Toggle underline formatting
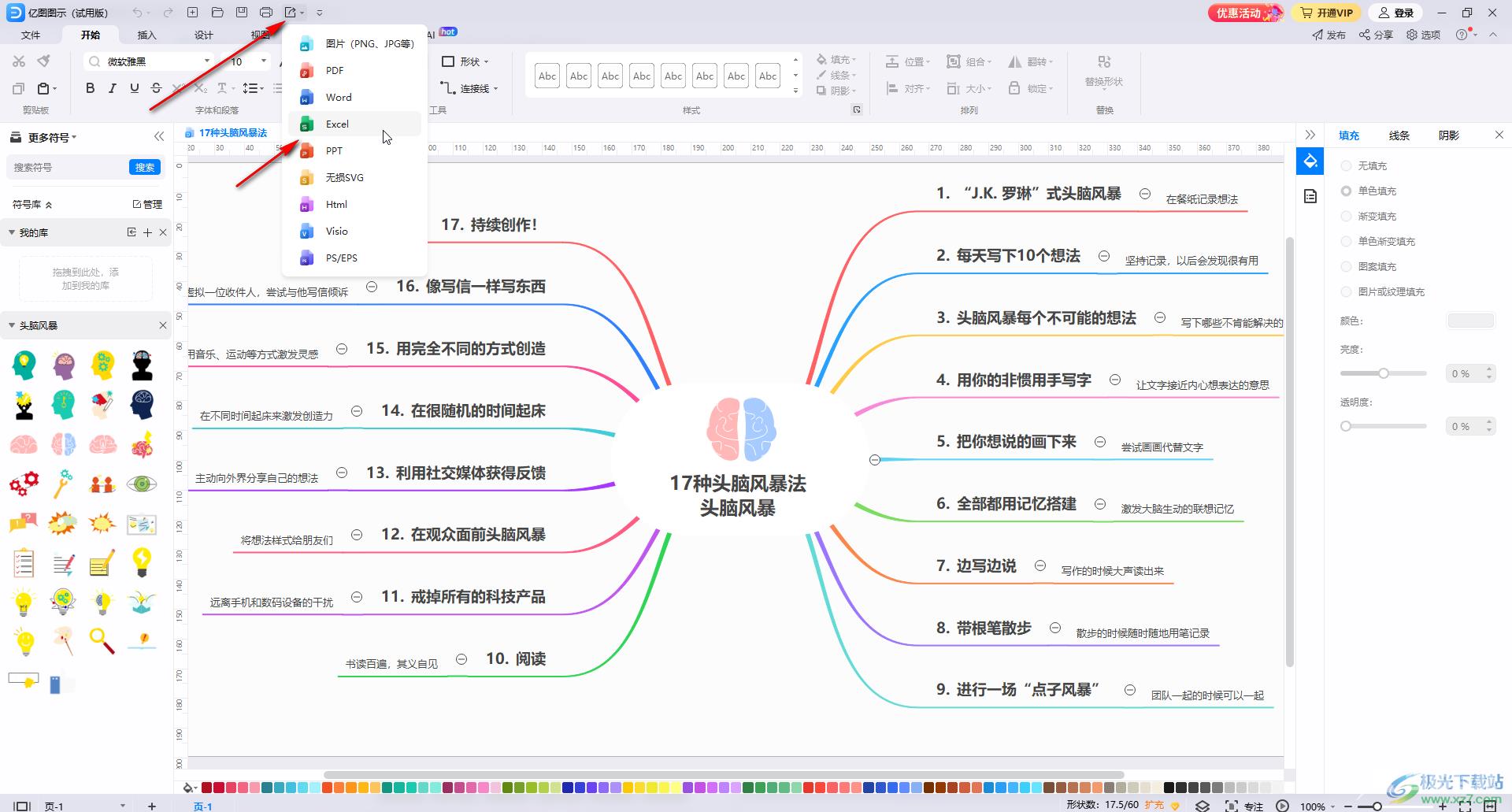 click(x=135, y=88)
